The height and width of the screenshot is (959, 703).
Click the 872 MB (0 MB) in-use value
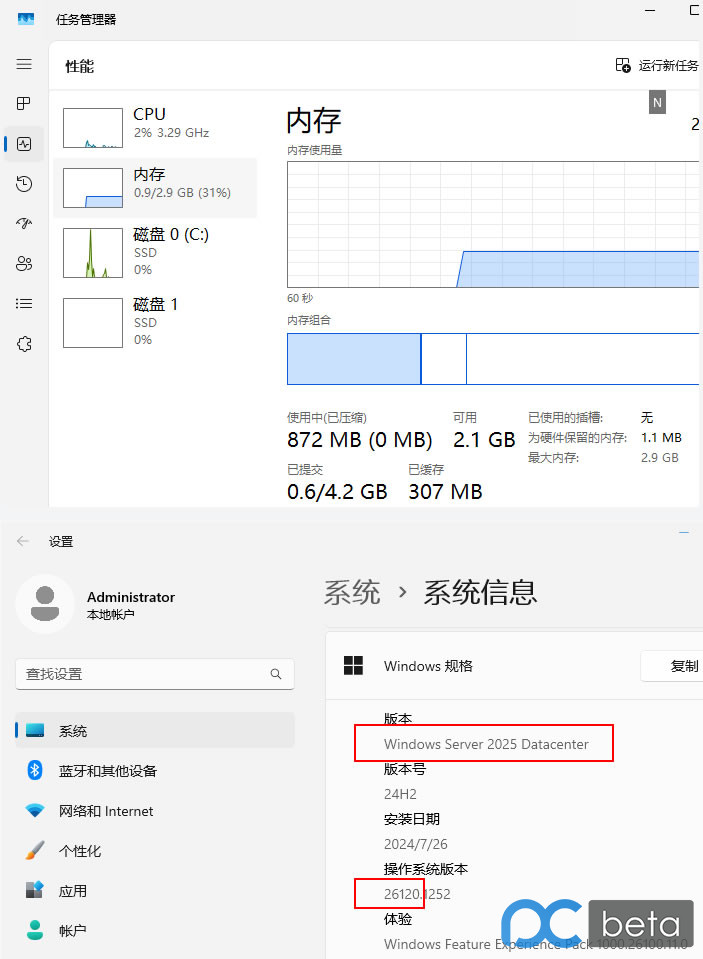click(360, 440)
